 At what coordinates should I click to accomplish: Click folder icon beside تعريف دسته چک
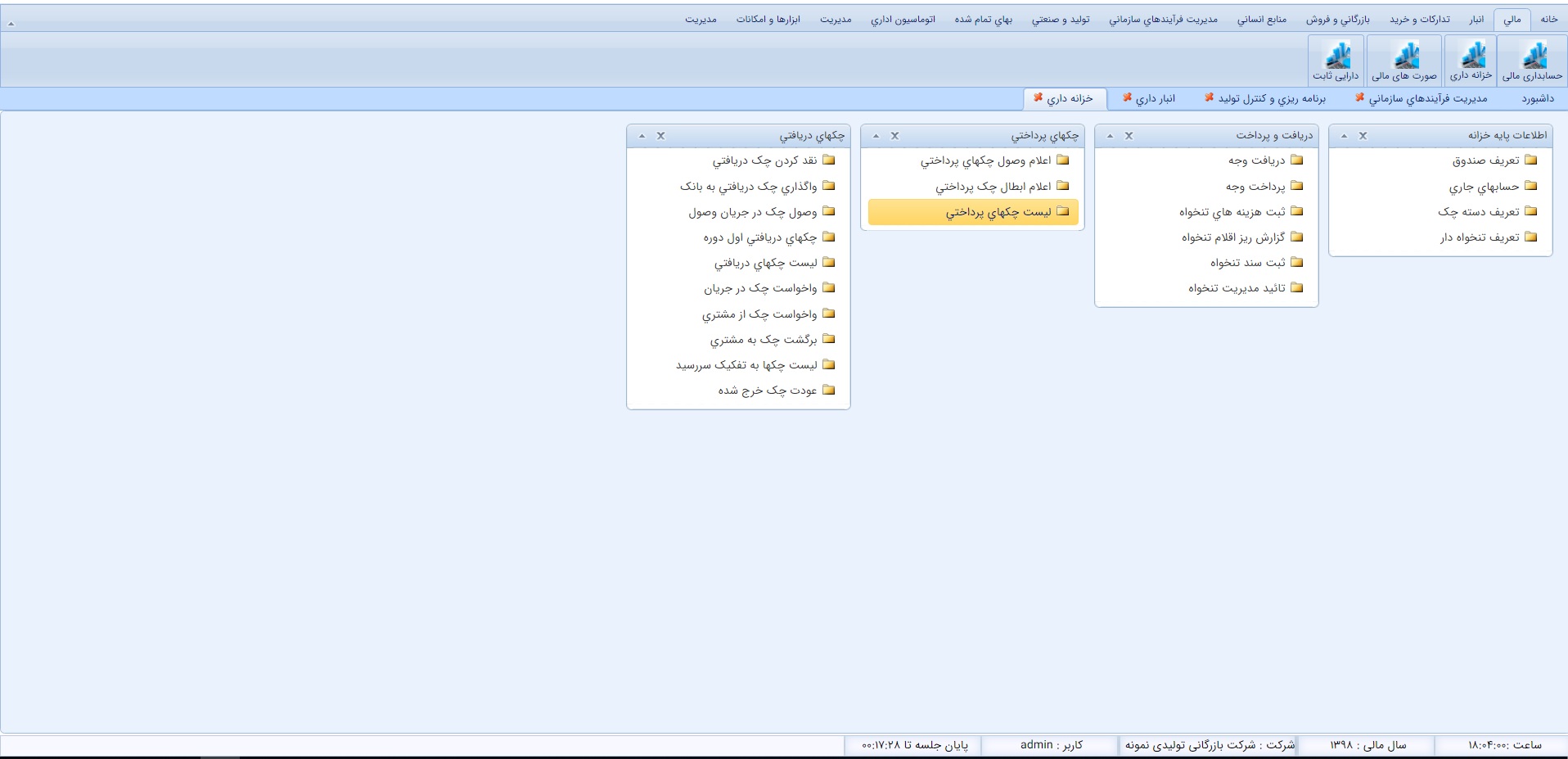[x=1530, y=211]
